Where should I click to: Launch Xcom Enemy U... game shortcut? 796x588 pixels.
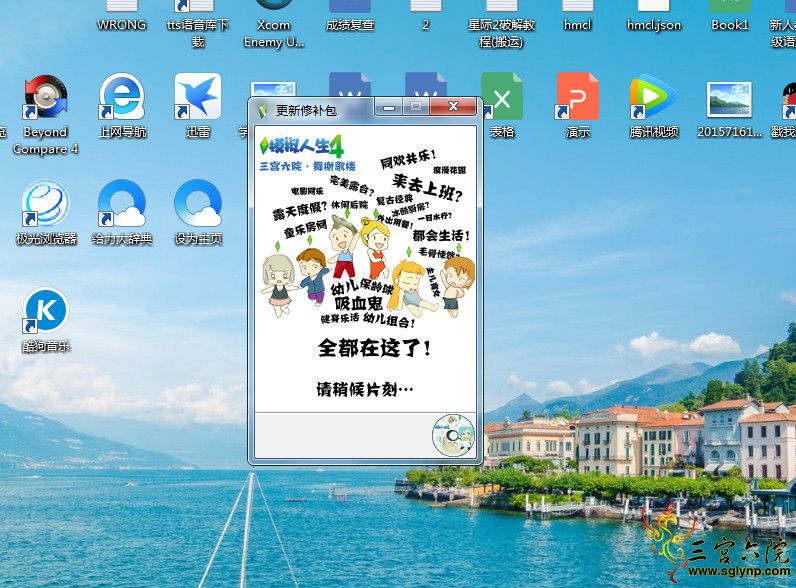click(x=274, y=24)
